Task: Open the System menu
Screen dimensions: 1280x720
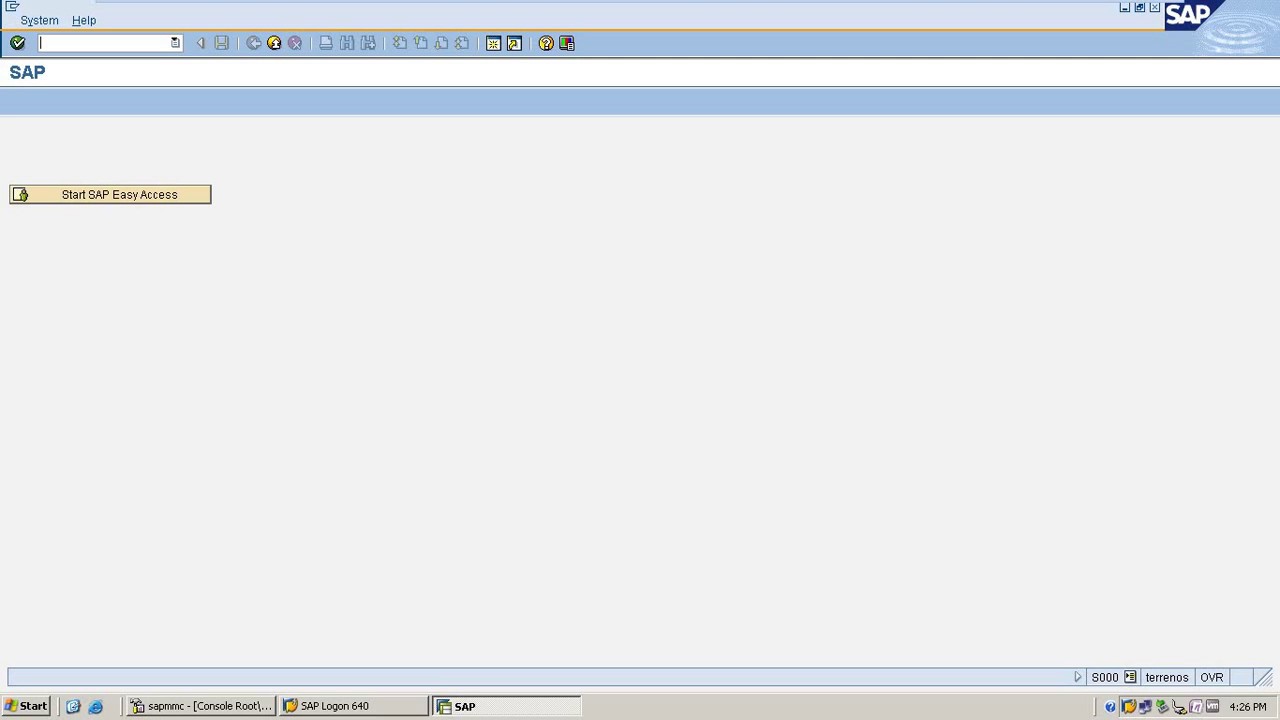Action: point(39,20)
